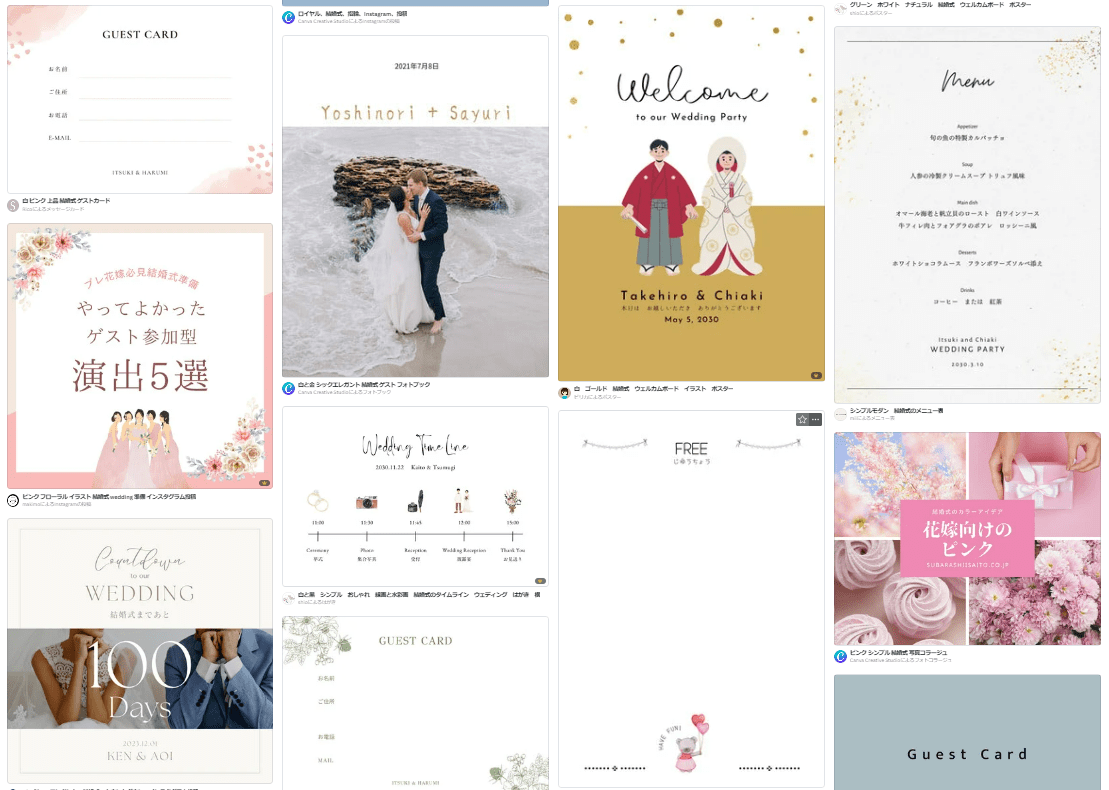Open the Countdown 100 Days wedding template

(140, 650)
